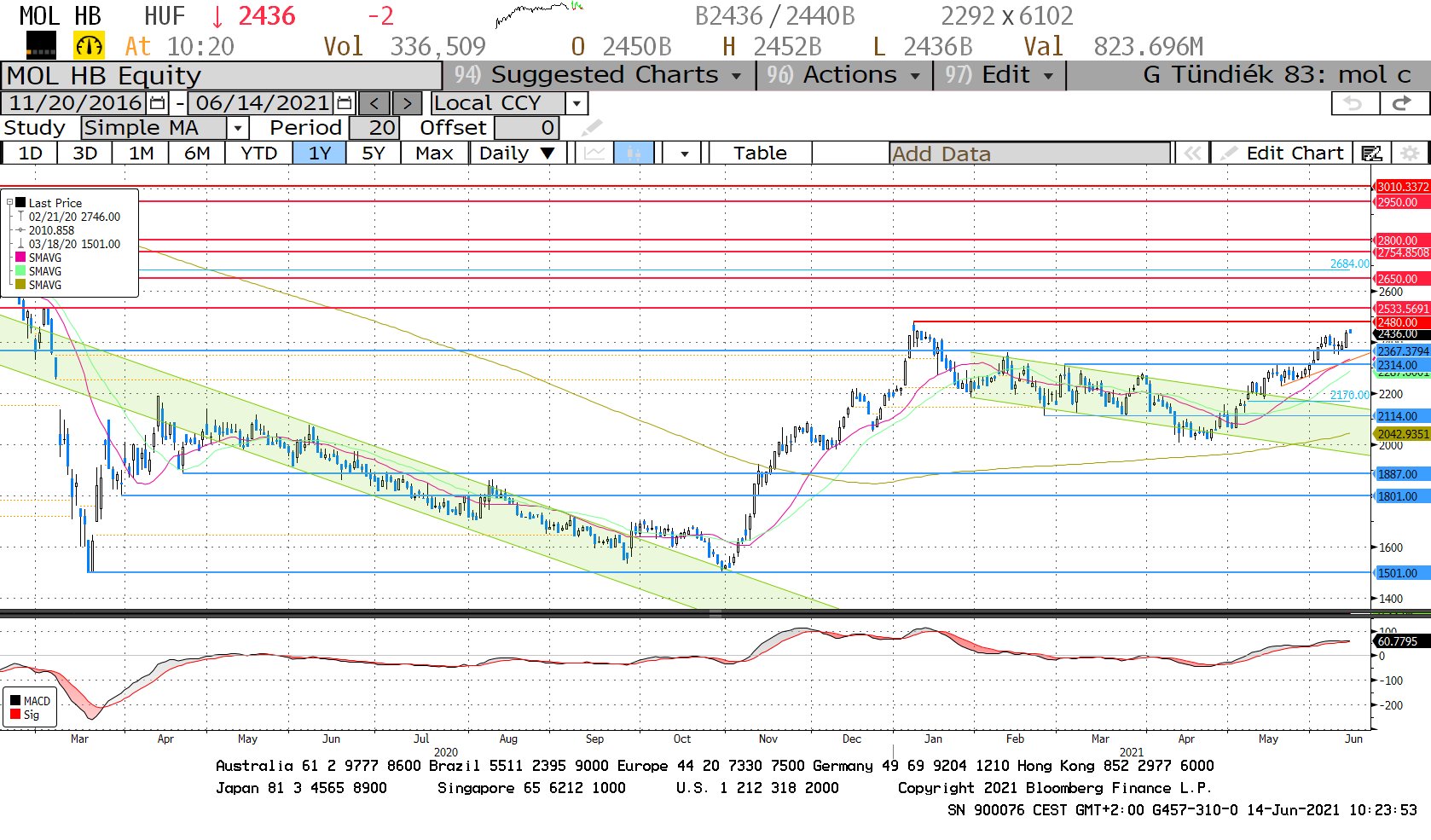Switch to the 5Y time range
This screenshot has width=1431, height=840.
[x=374, y=154]
